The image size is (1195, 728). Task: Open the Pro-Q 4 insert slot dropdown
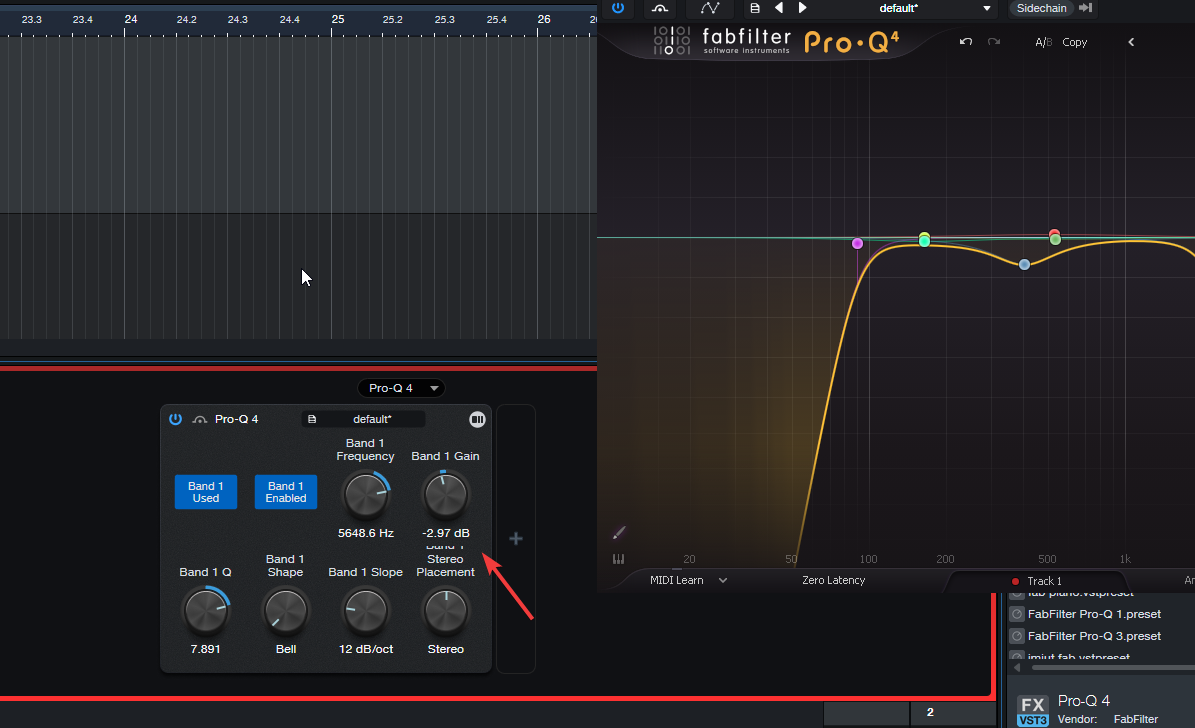point(401,388)
